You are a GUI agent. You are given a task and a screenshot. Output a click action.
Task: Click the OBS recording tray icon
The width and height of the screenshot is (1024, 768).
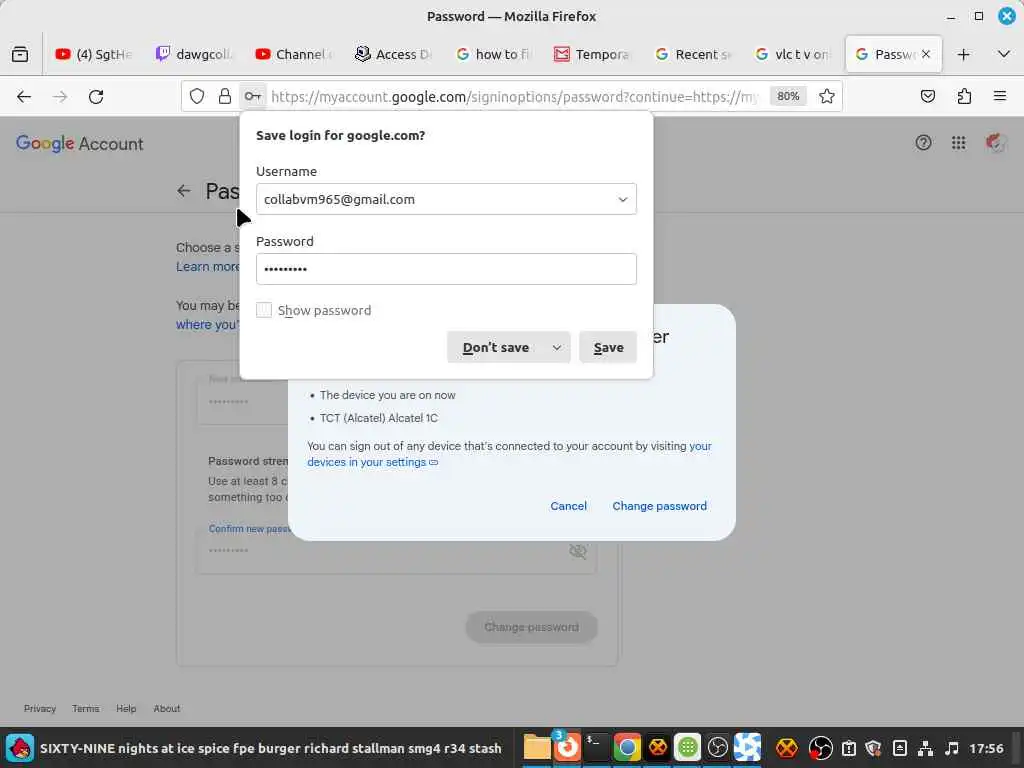click(820, 748)
